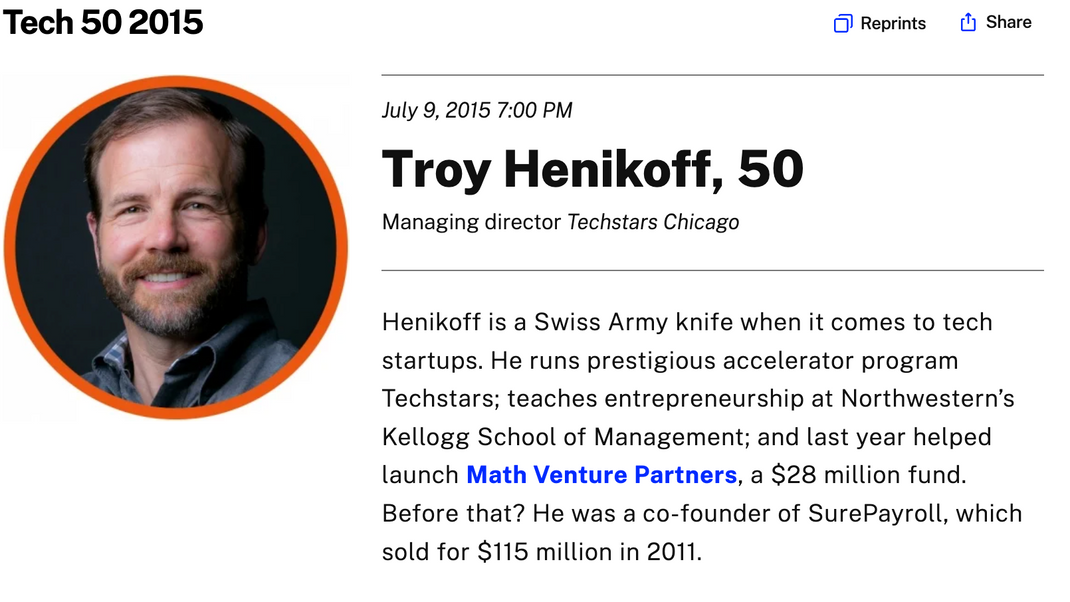The image size is (1070, 602).
Task: Click the July 9, 2015 timestamp
Action: point(477,110)
